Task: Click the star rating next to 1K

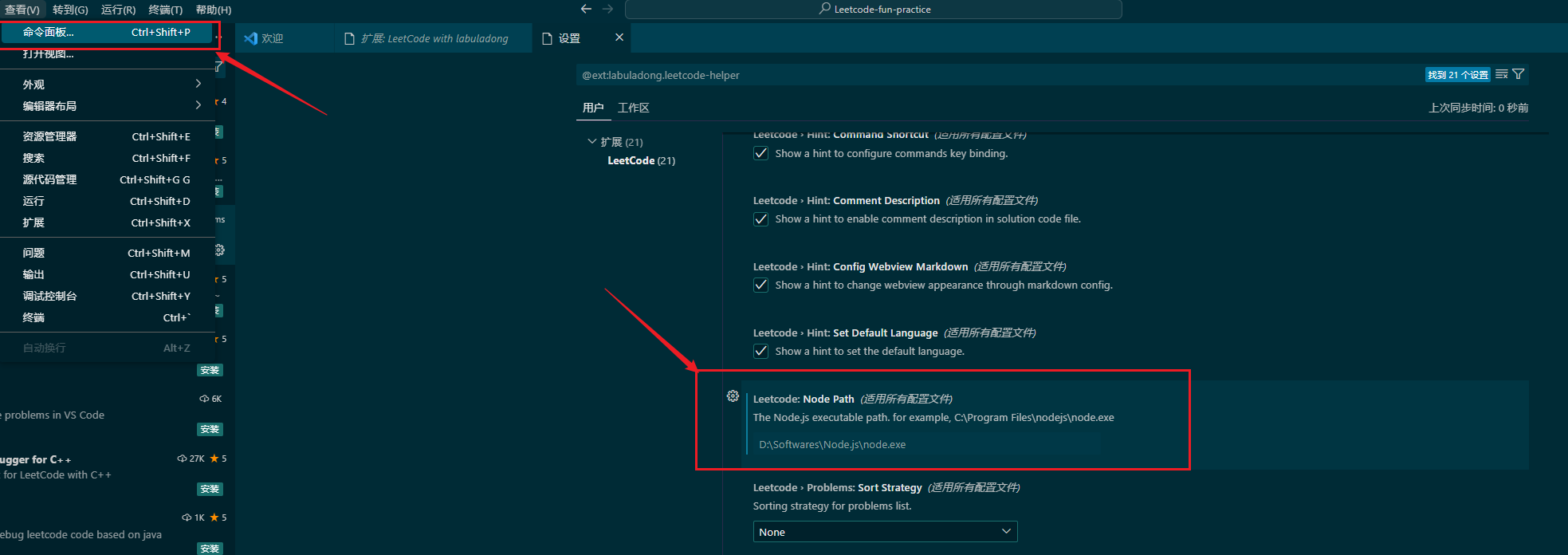Action: click(x=218, y=518)
